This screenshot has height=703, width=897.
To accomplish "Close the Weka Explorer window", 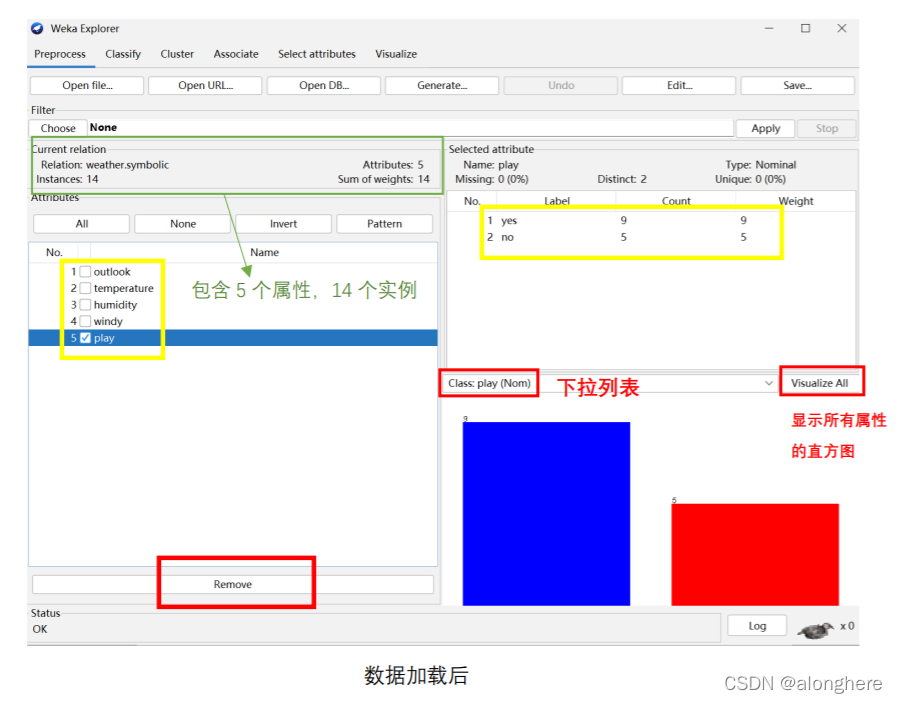I will point(842,28).
